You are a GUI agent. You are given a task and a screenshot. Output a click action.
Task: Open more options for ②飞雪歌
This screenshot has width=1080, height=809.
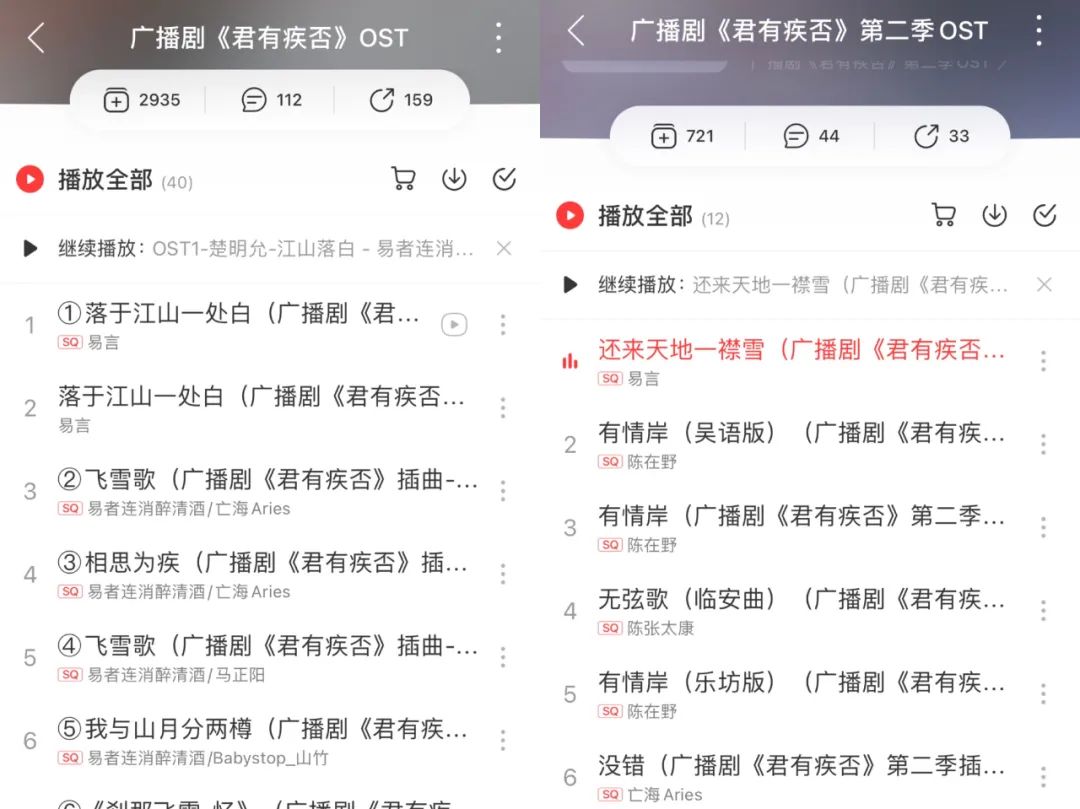503,491
